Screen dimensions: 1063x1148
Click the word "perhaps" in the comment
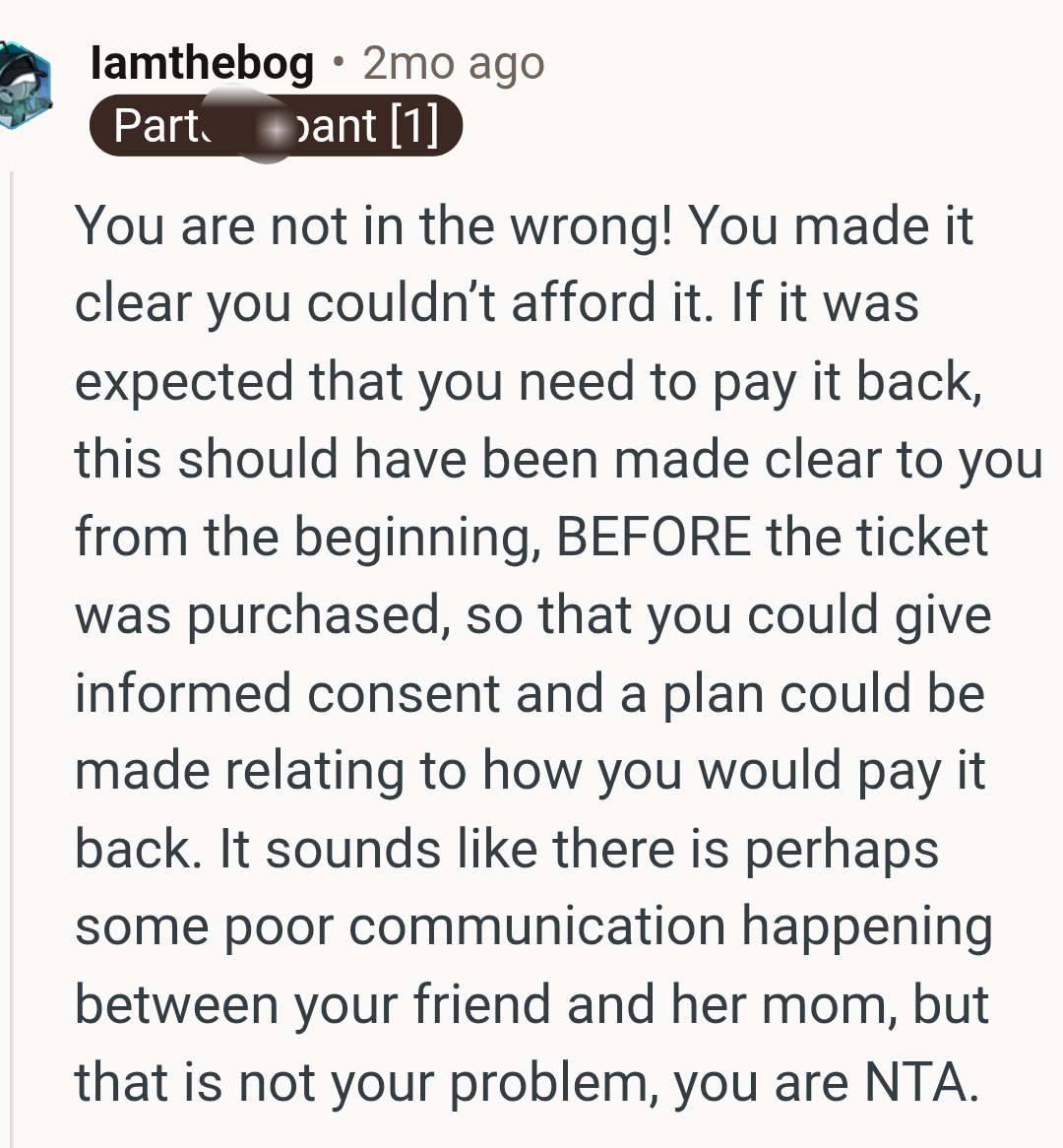[842, 851]
